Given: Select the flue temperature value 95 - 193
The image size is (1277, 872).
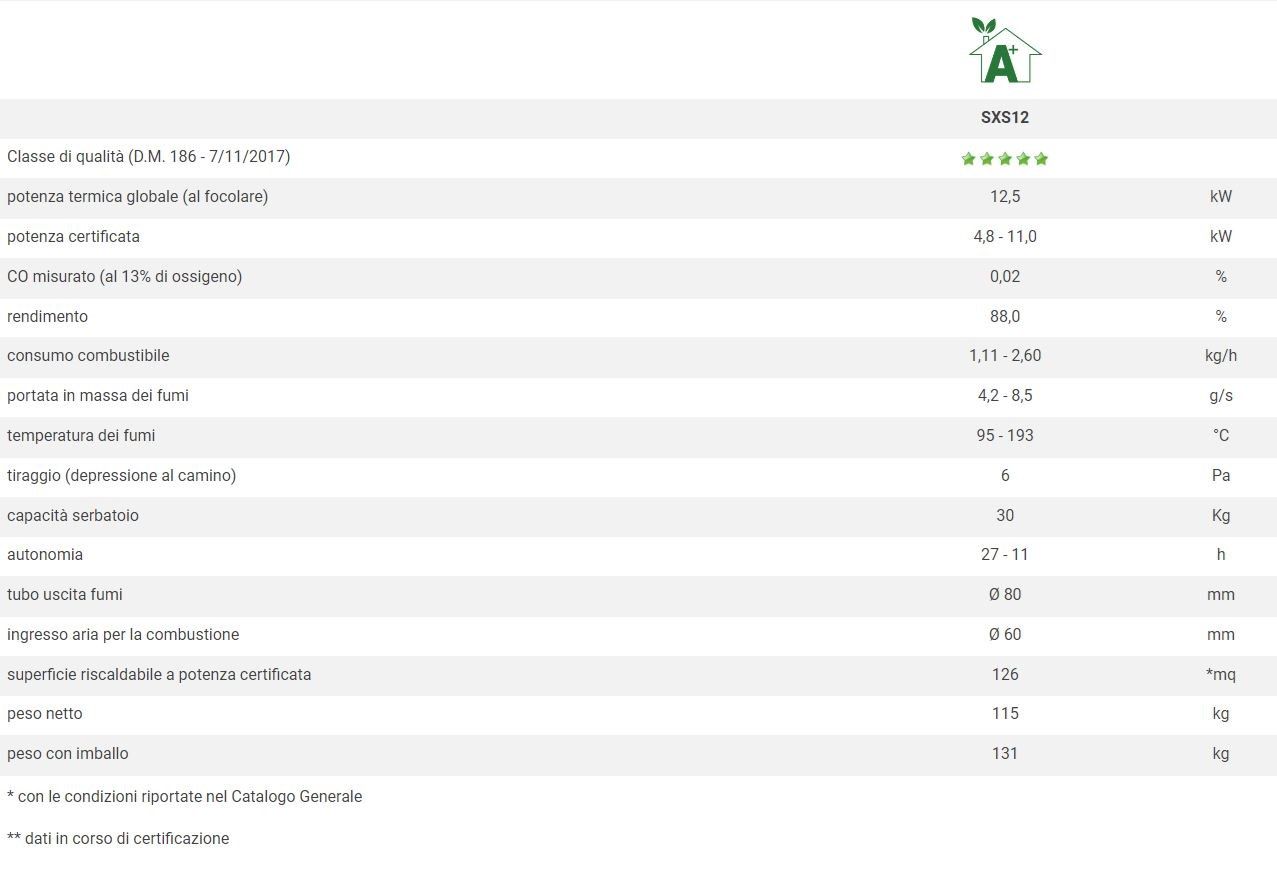Looking at the screenshot, I should pyautogui.click(x=1004, y=436).
